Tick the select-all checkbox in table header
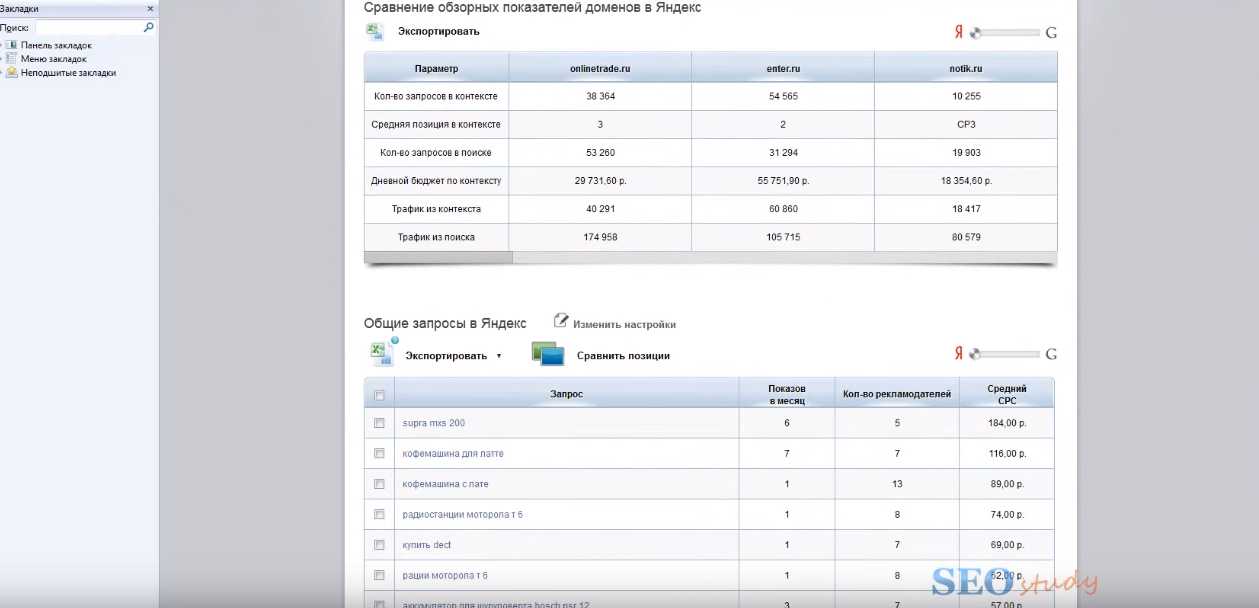Screen dimensions: 1259x608 click(x=379, y=395)
